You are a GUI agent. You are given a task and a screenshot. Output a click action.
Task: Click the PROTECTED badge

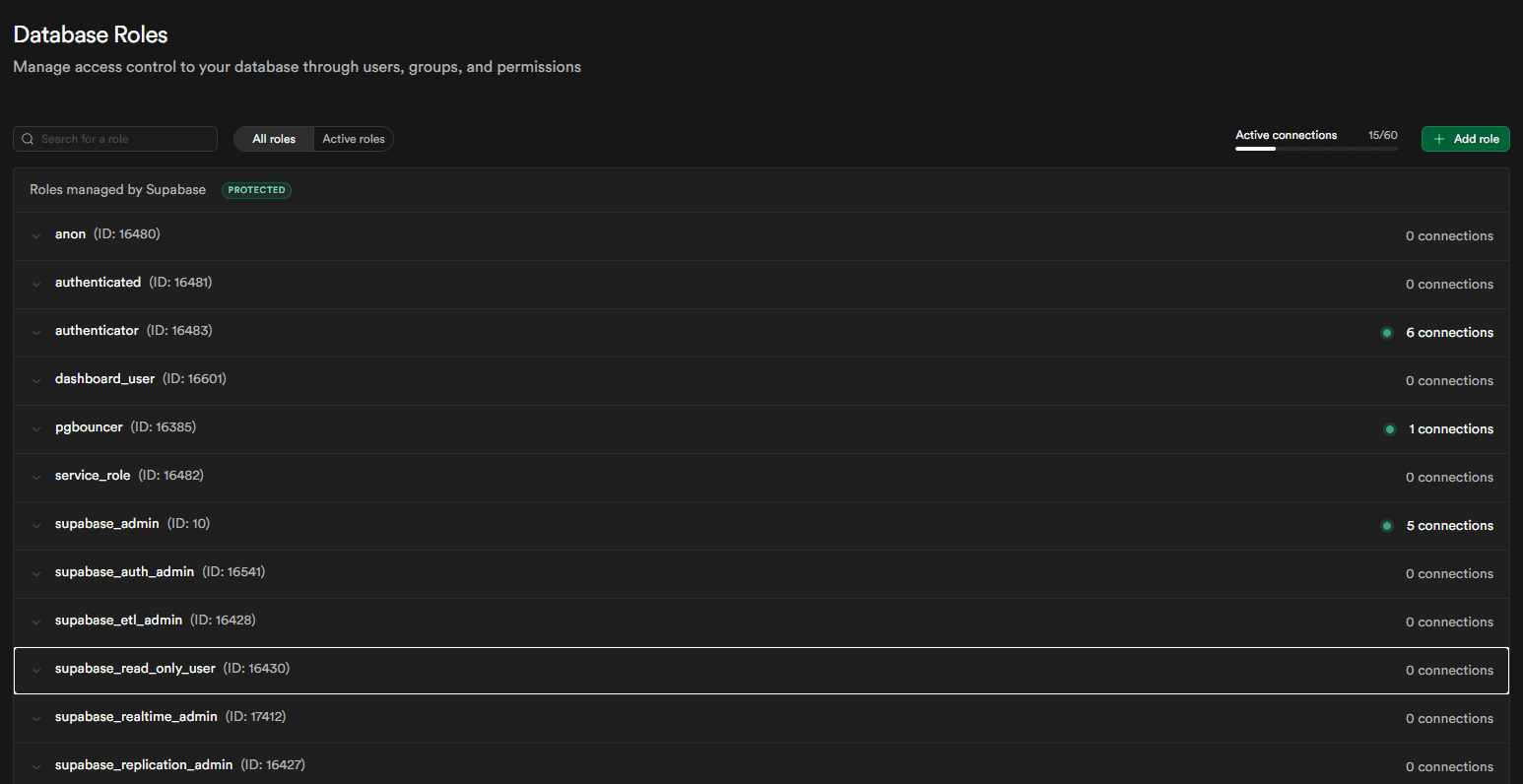(256, 189)
